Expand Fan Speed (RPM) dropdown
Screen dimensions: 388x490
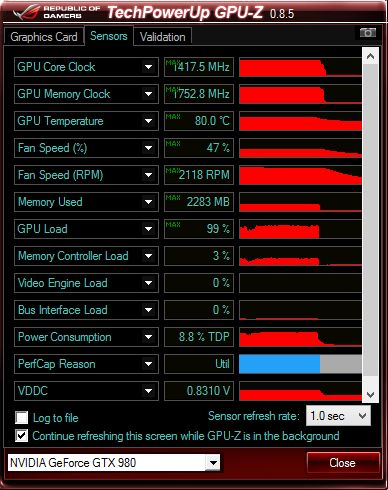click(148, 175)
